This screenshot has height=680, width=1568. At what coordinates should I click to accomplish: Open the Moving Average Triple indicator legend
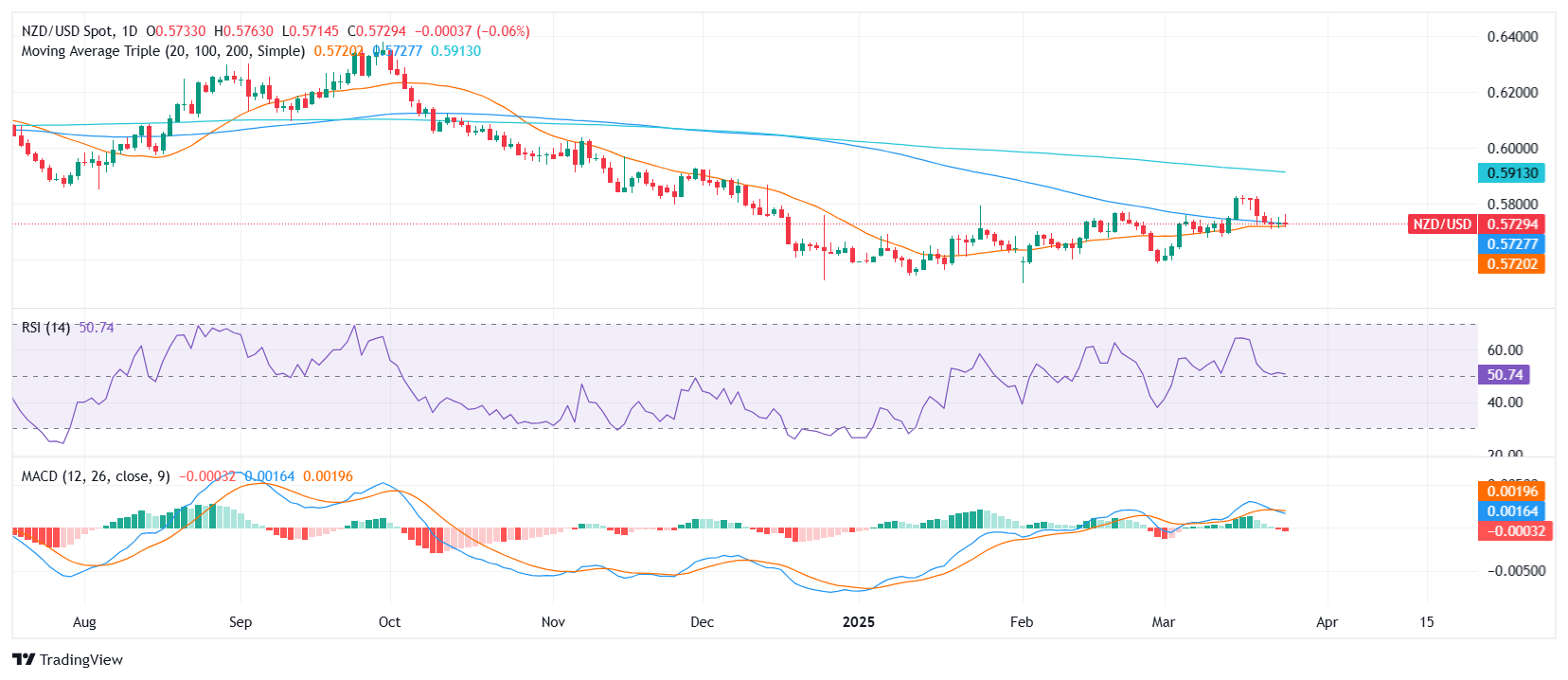(163, 51)
